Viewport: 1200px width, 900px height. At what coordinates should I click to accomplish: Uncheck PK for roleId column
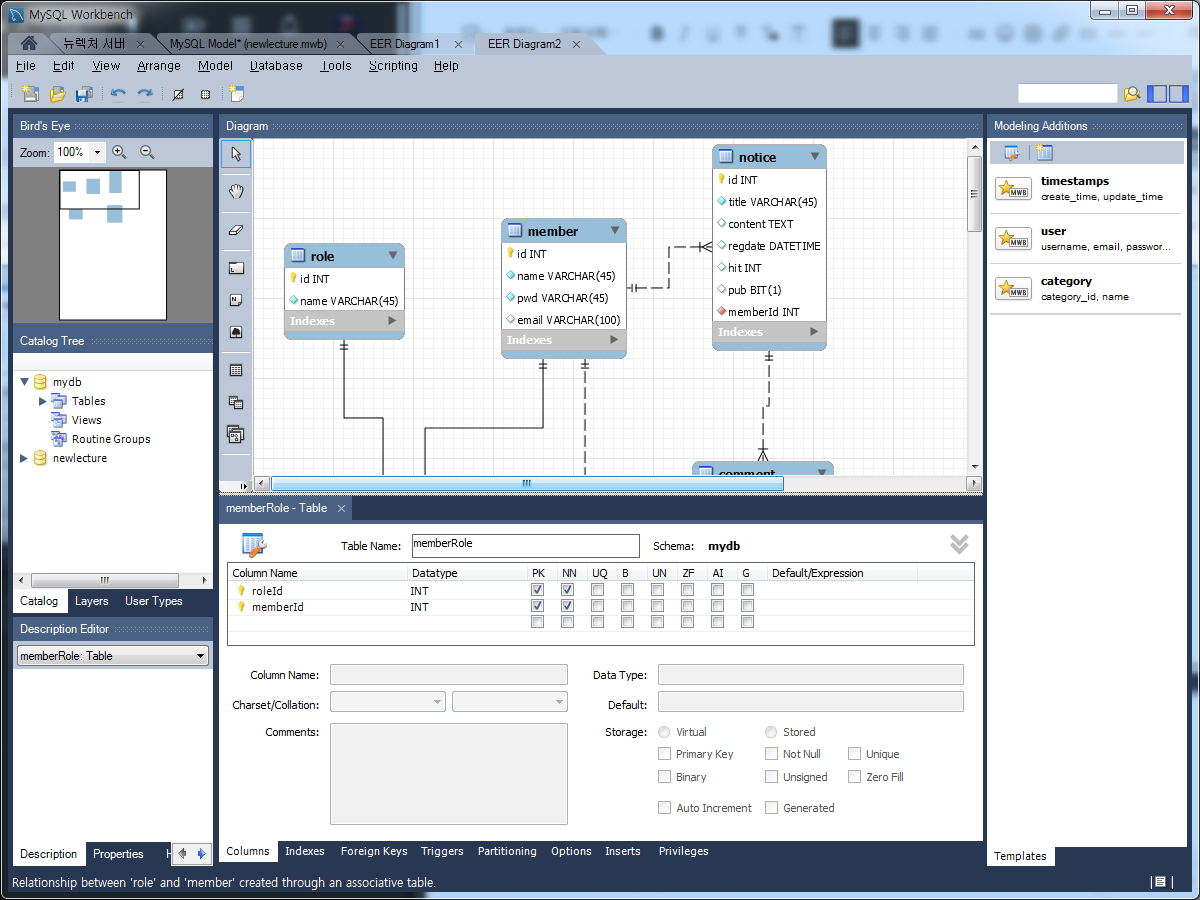coord(538,590)
